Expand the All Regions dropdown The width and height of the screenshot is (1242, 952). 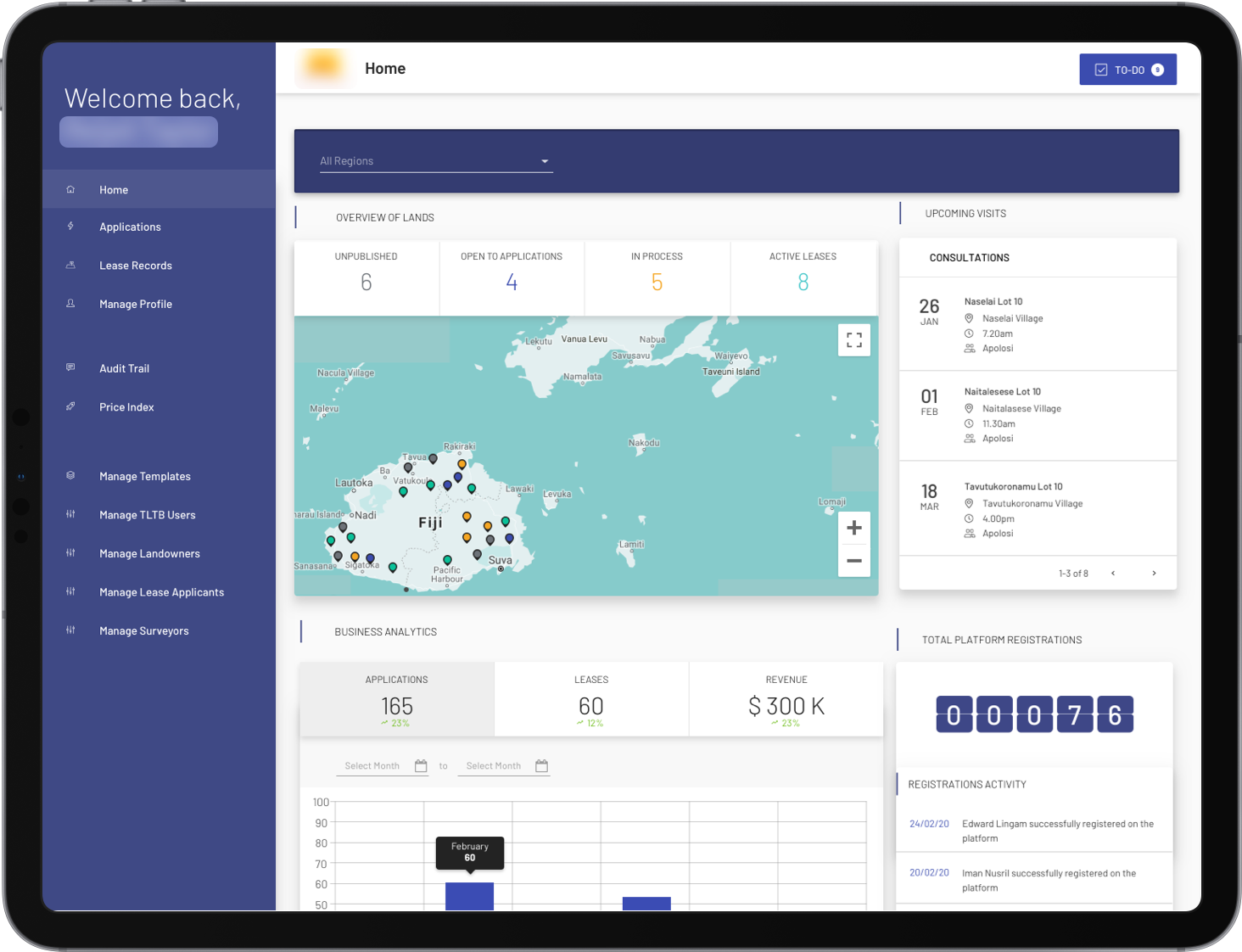click(436, 161)
